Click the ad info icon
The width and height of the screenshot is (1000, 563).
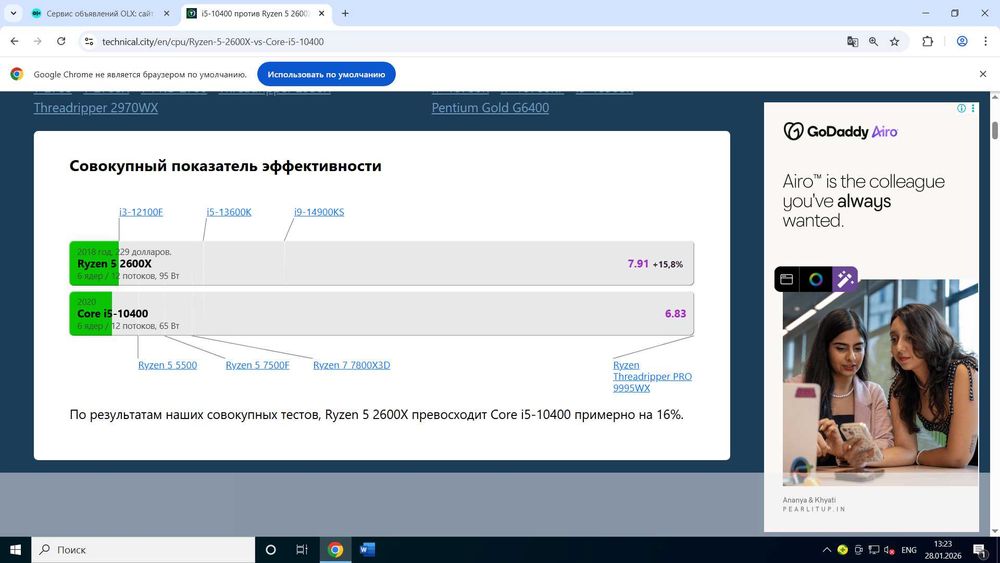click(961, 108)
